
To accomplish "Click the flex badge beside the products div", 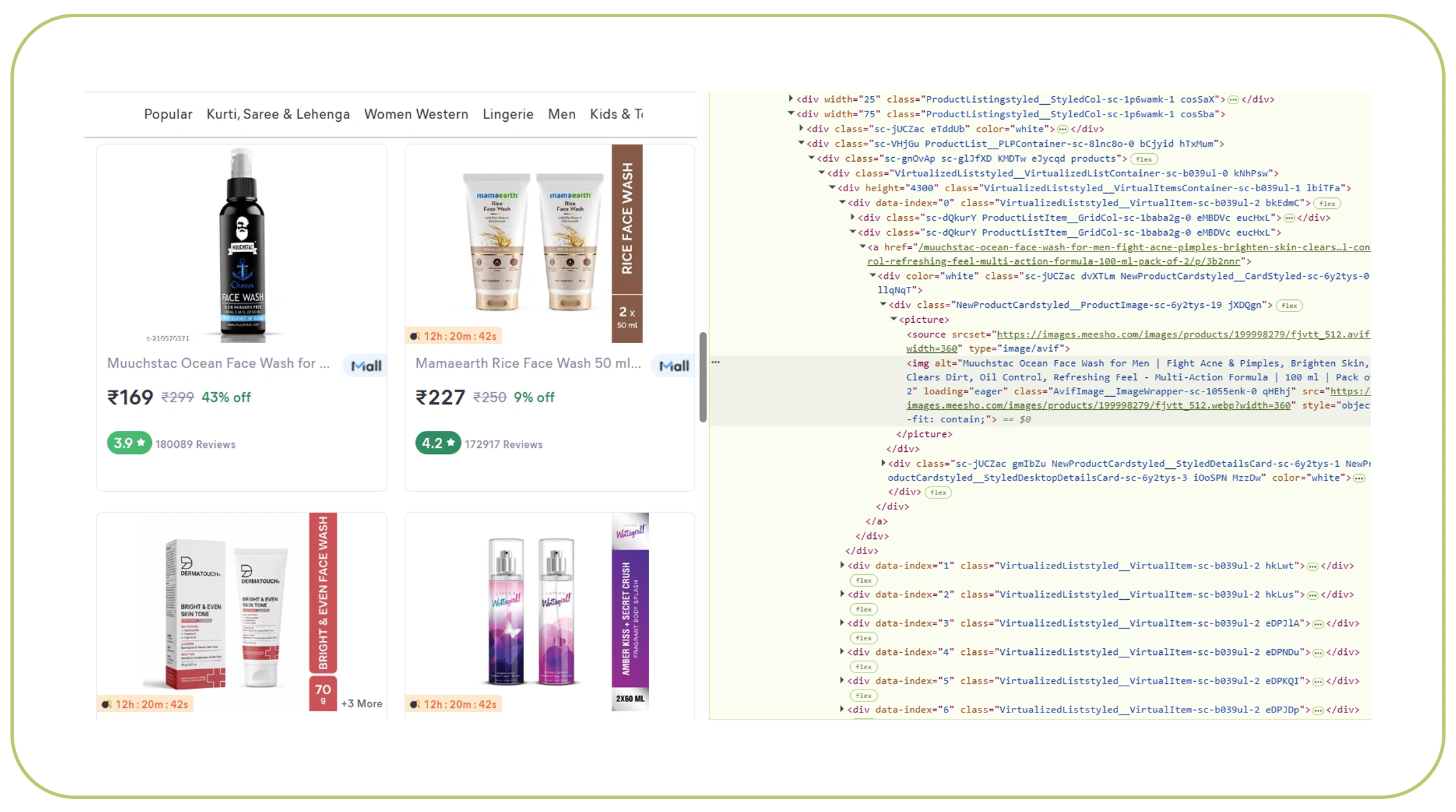I will (x=1144, y=159).
